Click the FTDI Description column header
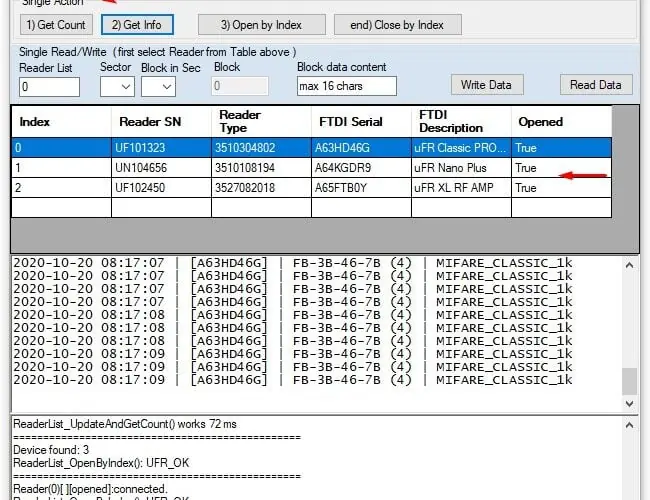The image size is (650, 500). pos(461,121)
